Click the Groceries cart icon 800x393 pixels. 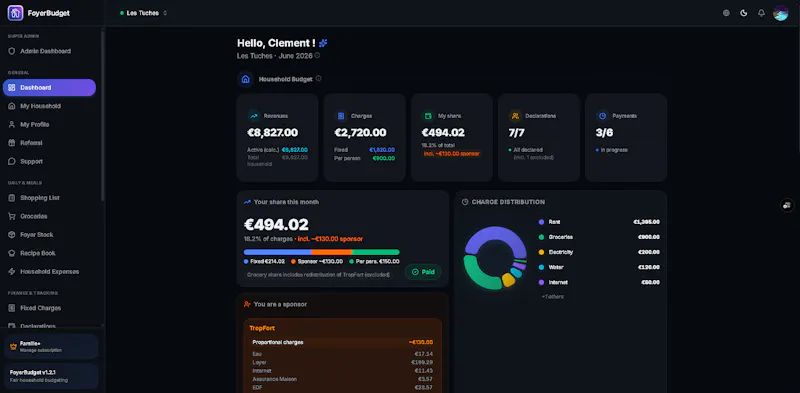pyautogui.click(x=12, y=216)
